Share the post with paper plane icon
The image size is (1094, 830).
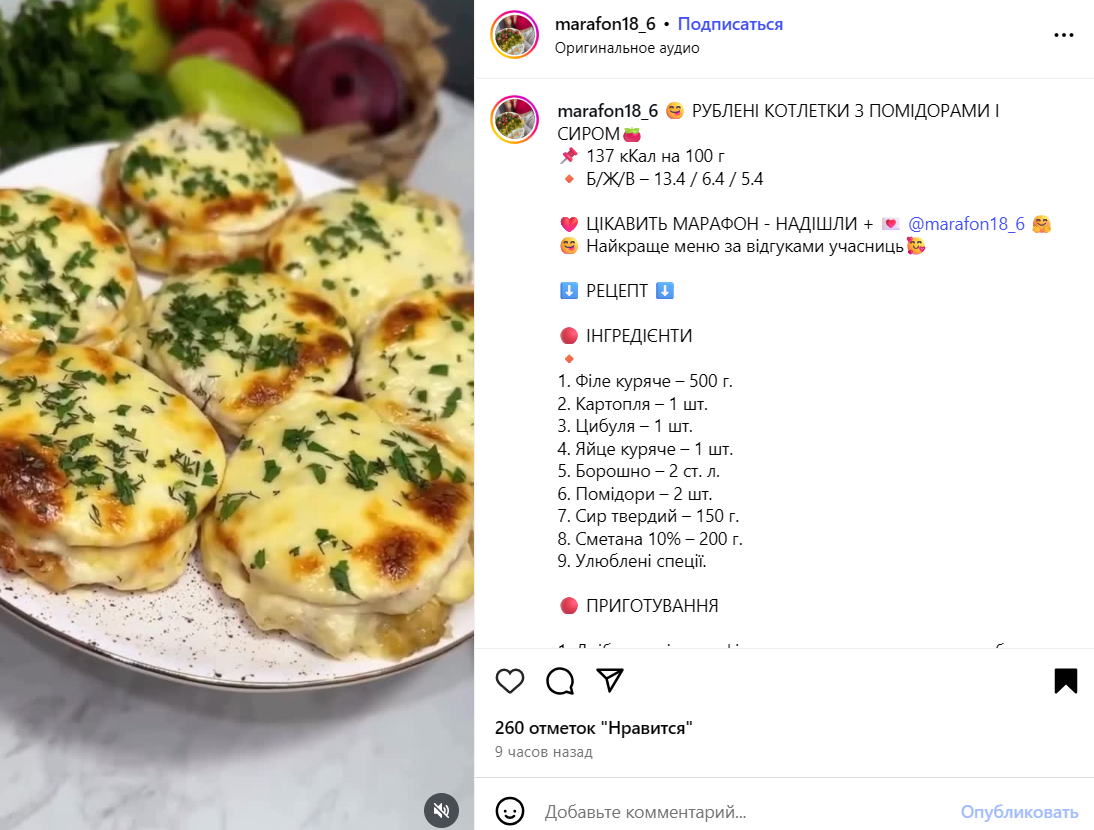coord(610,680)
